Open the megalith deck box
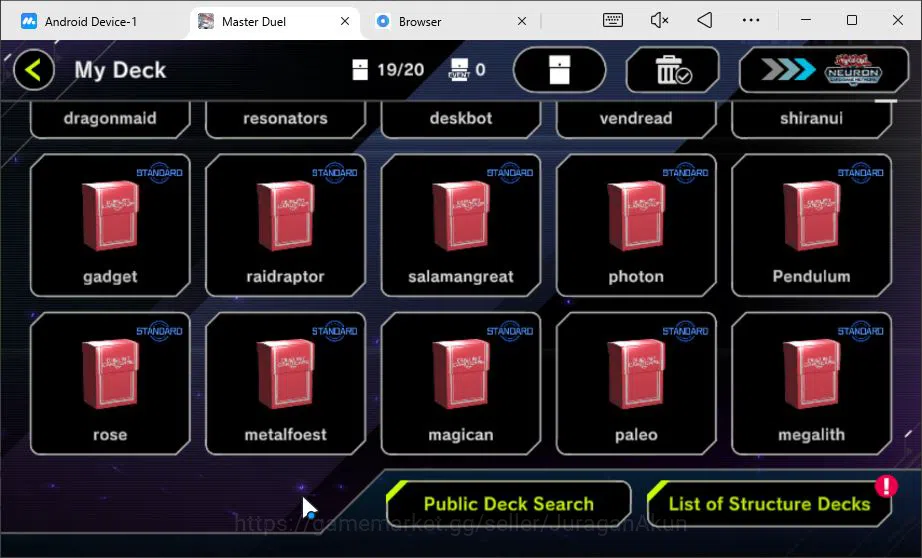 pyautogui.click(x=811, y=383)
